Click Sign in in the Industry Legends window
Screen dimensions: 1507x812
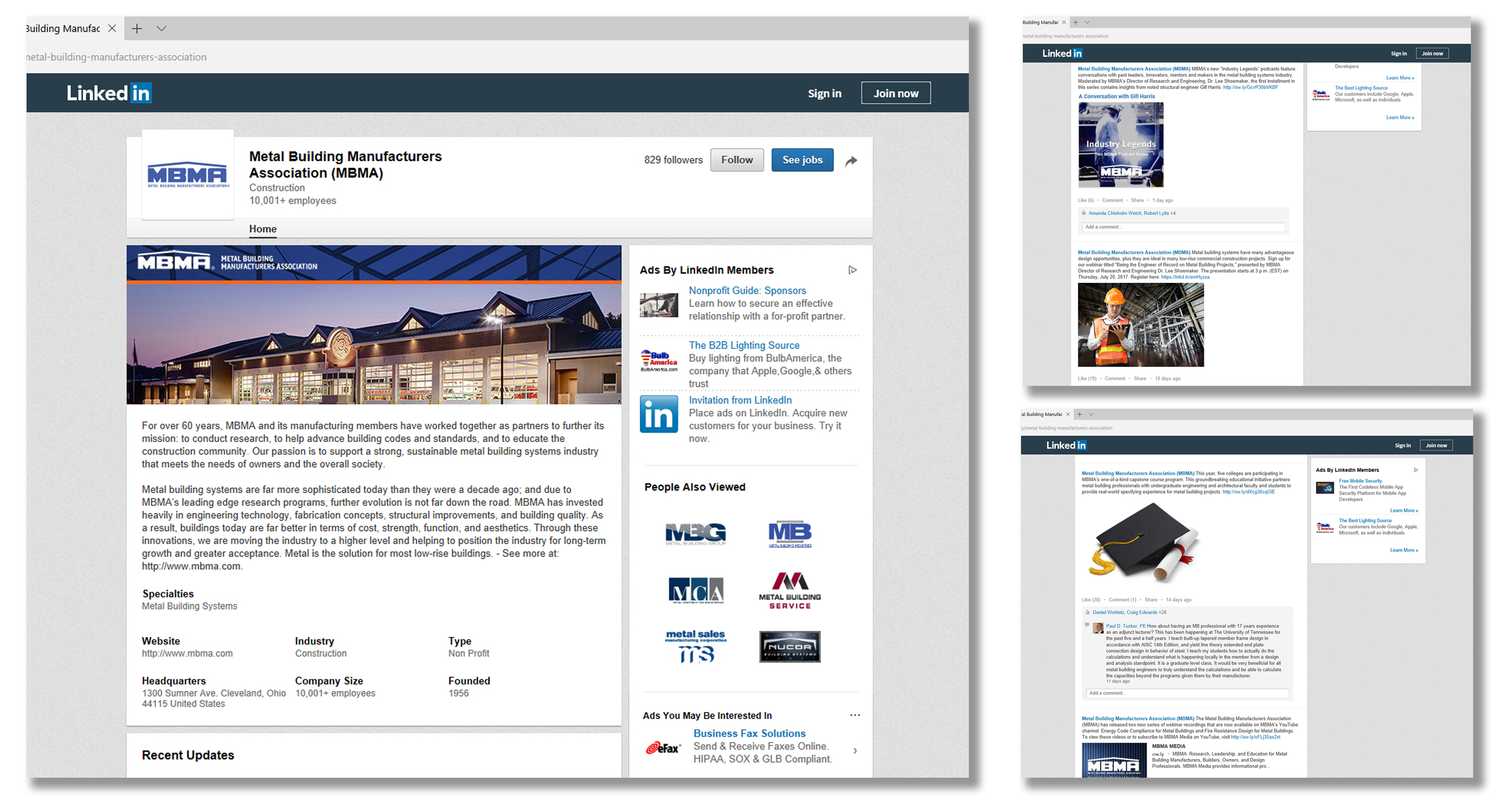pos(1399,53)
